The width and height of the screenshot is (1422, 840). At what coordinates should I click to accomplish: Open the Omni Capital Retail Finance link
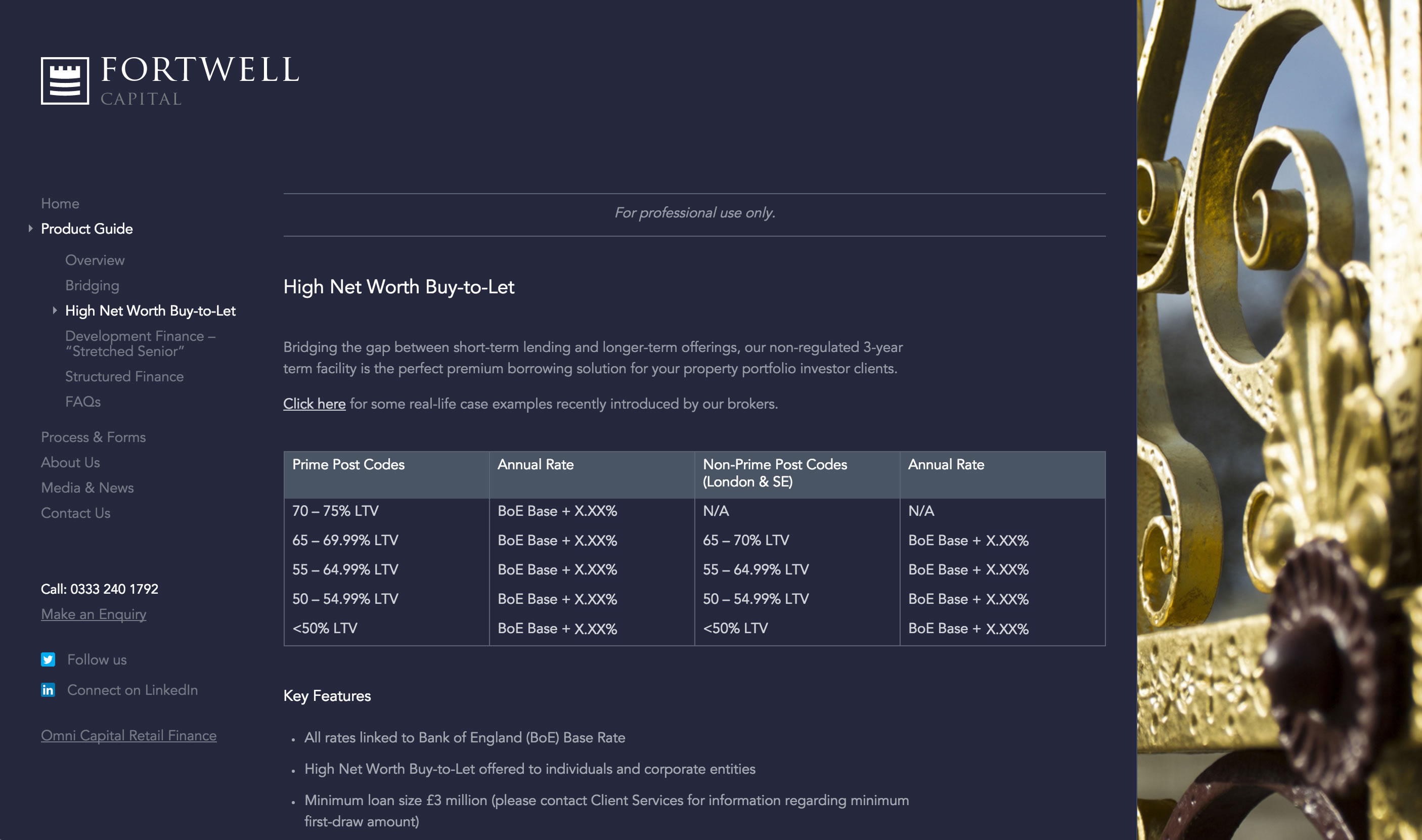pos(128,735)
